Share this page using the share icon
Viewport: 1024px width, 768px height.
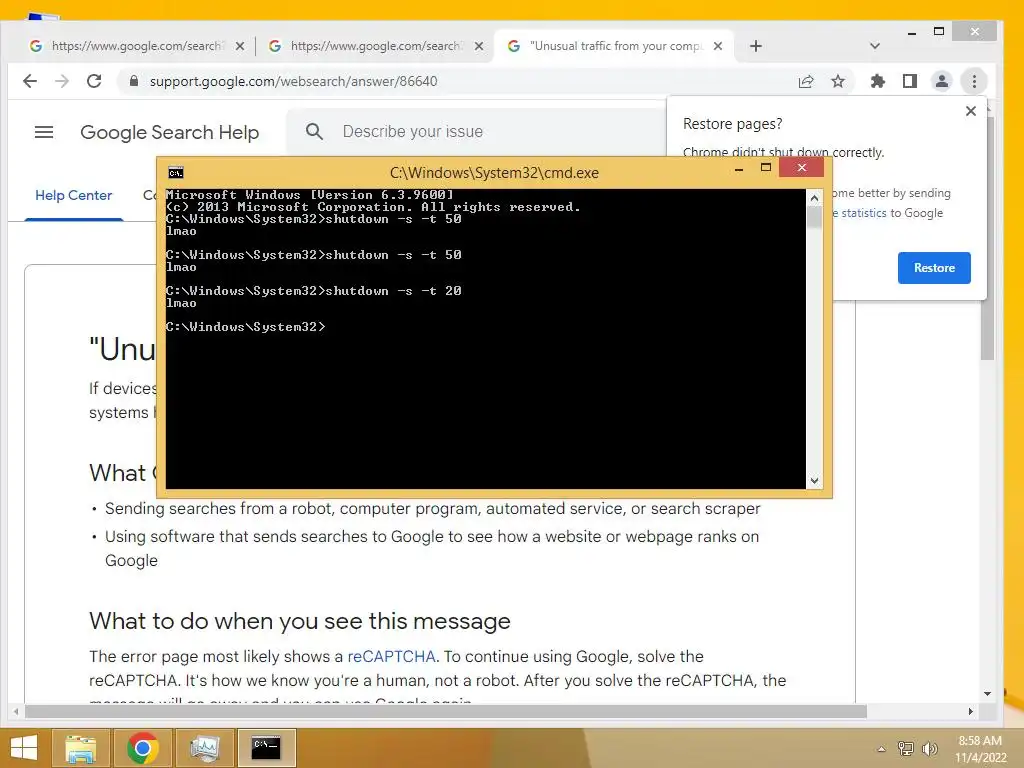(806, 81)
